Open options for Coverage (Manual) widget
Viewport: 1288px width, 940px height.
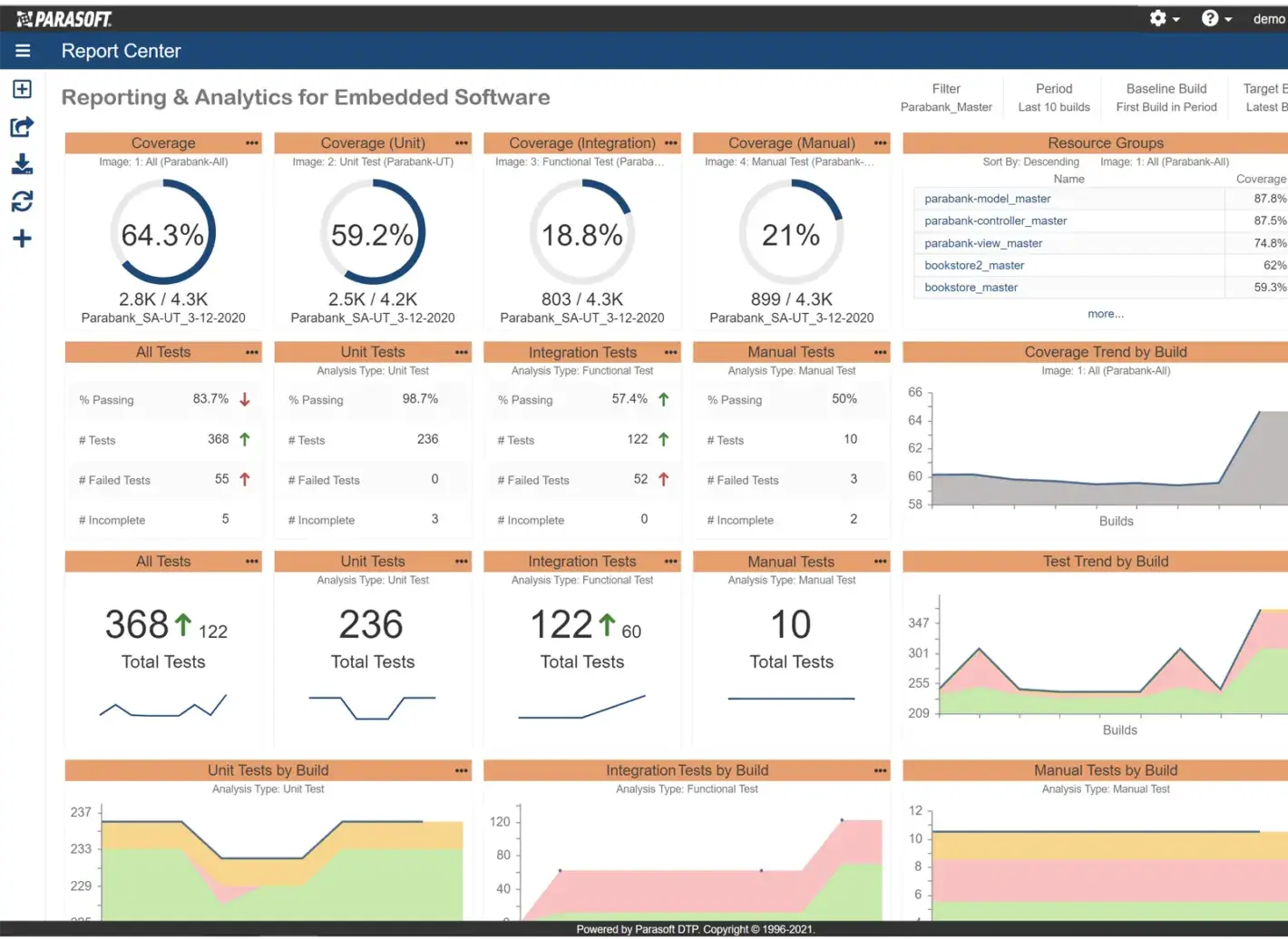point(881,143)
